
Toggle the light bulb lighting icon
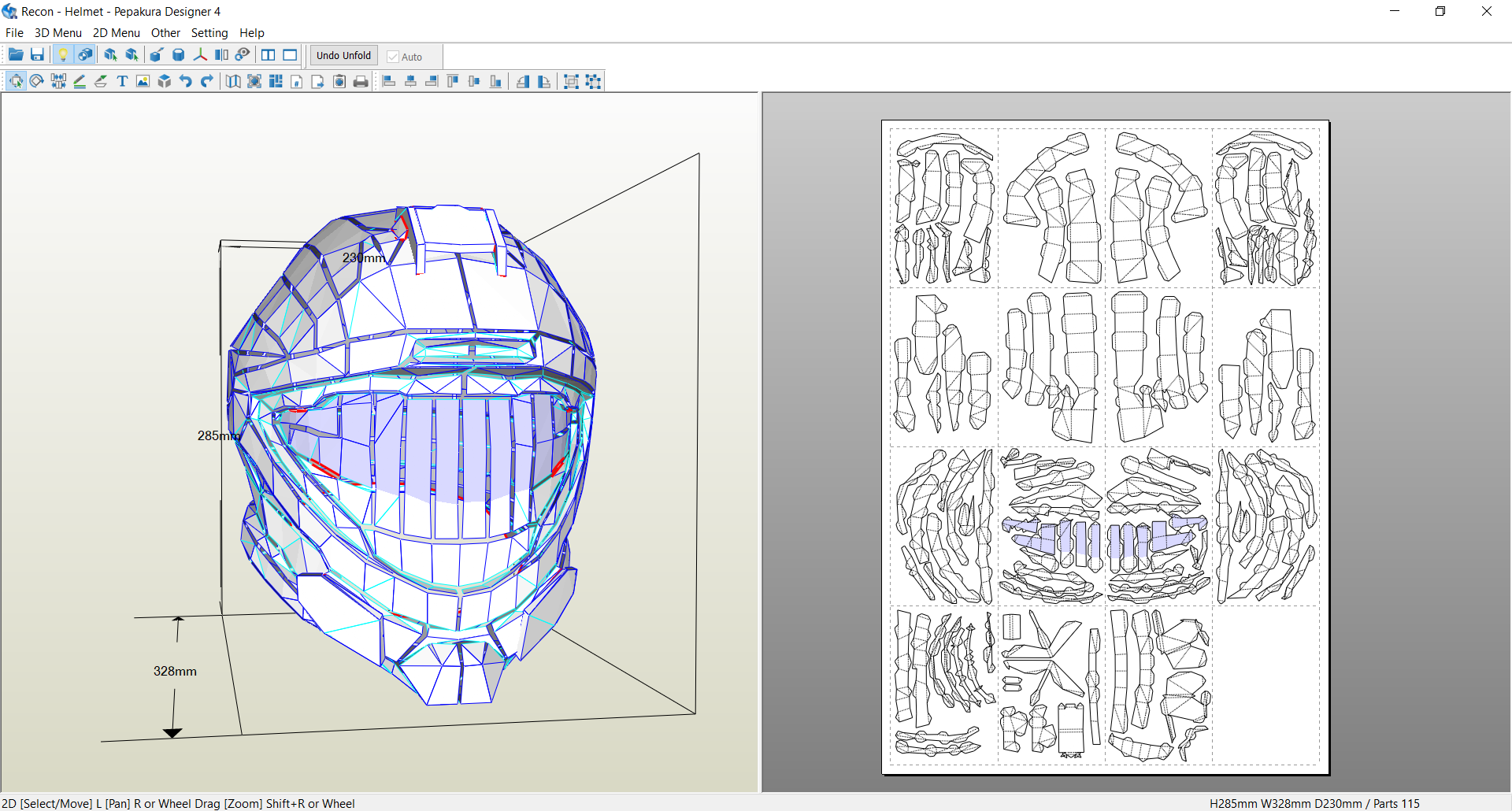(x=63, y=55)
